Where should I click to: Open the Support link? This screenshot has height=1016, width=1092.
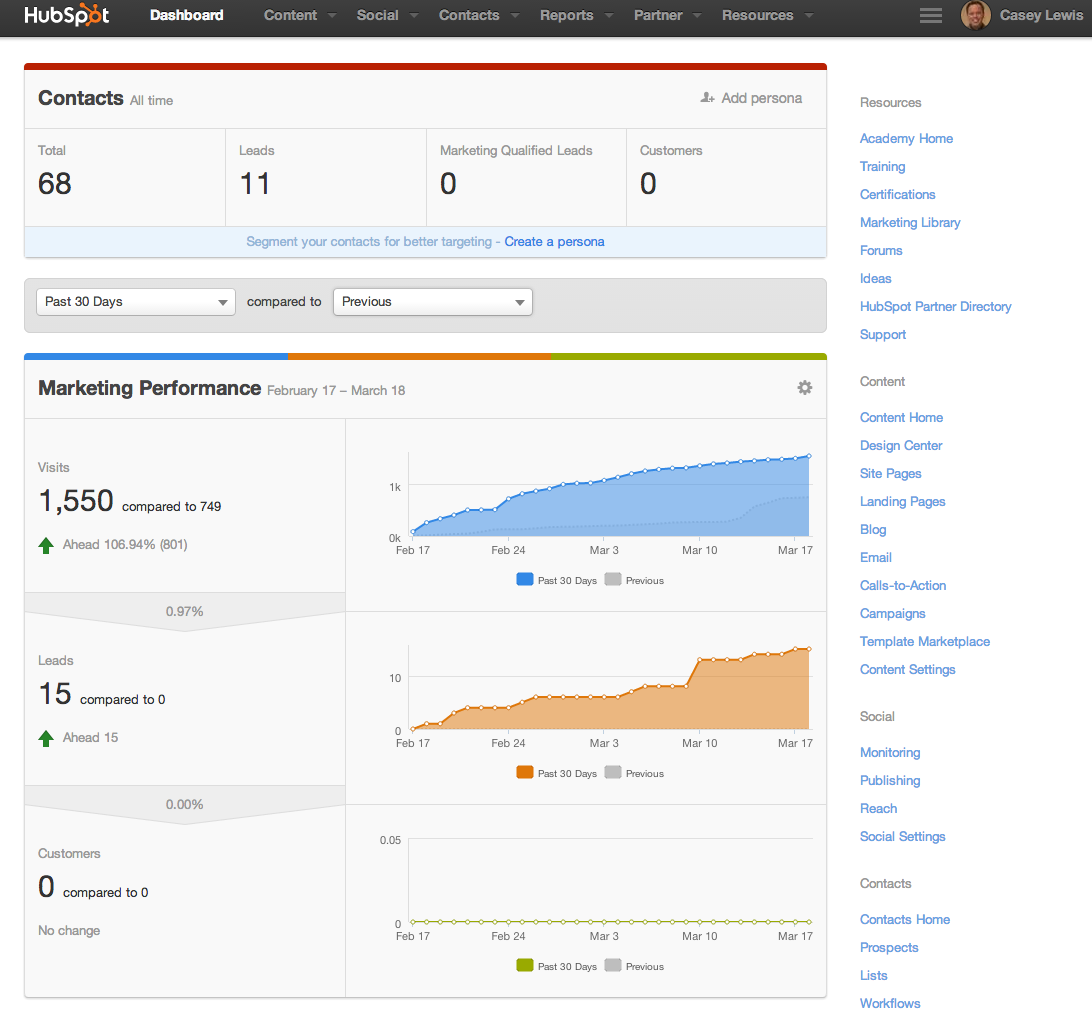point(882,334)
